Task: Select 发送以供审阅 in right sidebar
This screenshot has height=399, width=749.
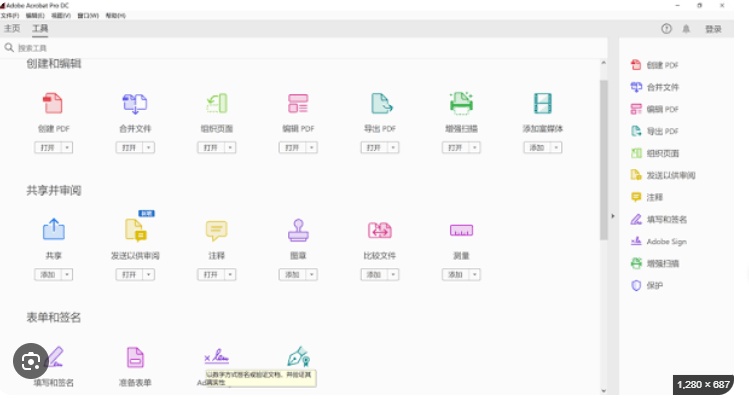Action: click(x=663, y=175)
